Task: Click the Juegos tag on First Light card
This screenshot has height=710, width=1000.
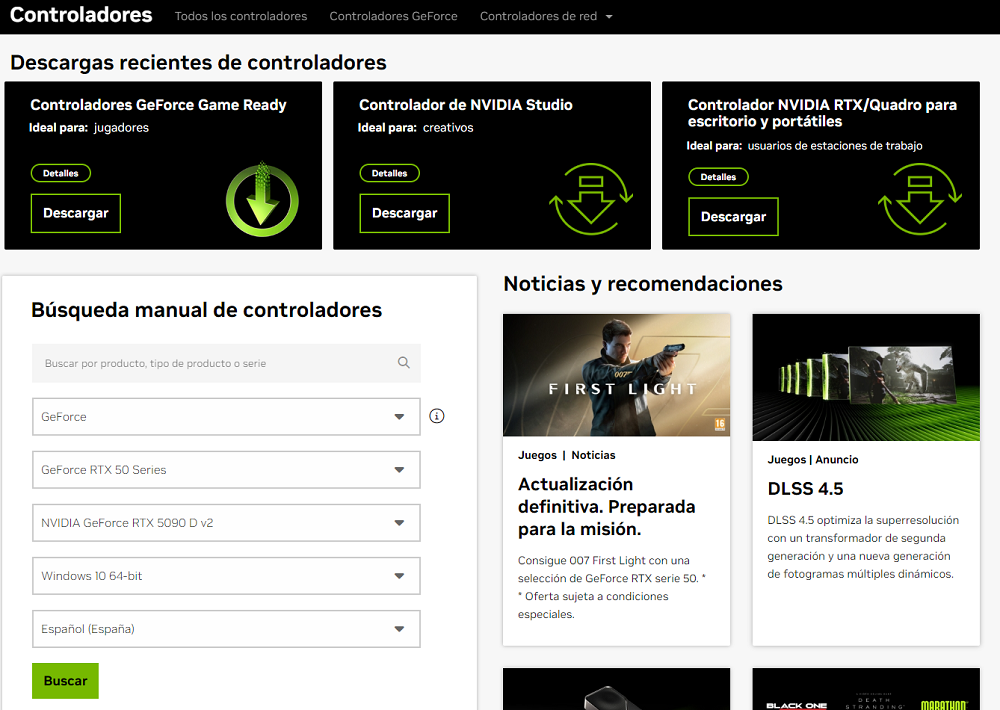Action: pos(537,455)
